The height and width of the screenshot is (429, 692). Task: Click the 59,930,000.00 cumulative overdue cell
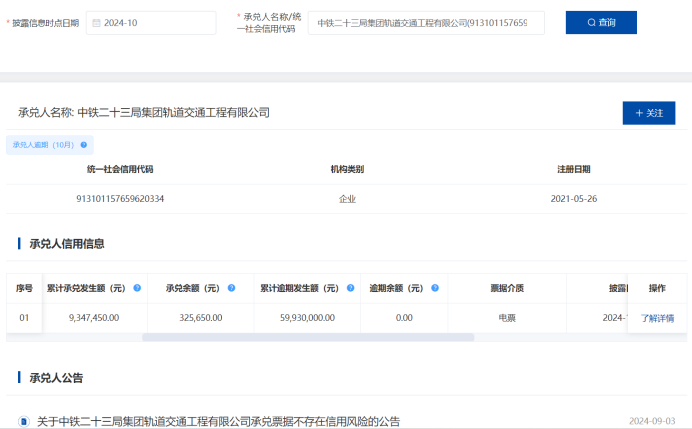pos(308,318)
